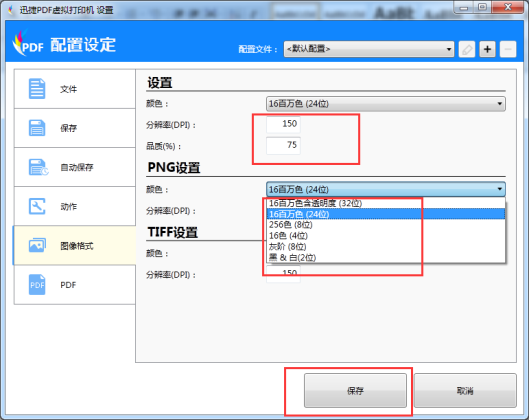Open the 自动保存 clock-disk icon
This screenshot has height=420, width=530.
click(38, 167)
